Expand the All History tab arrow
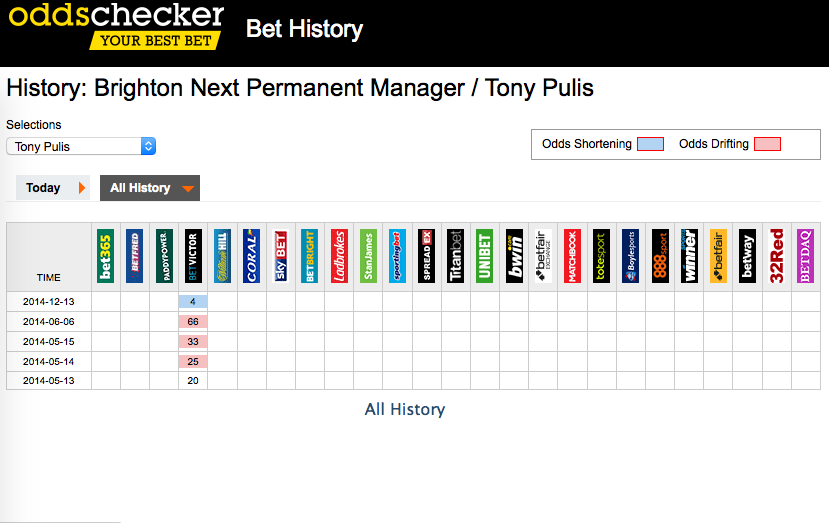The image size is (829, 523). pos(188,188)
